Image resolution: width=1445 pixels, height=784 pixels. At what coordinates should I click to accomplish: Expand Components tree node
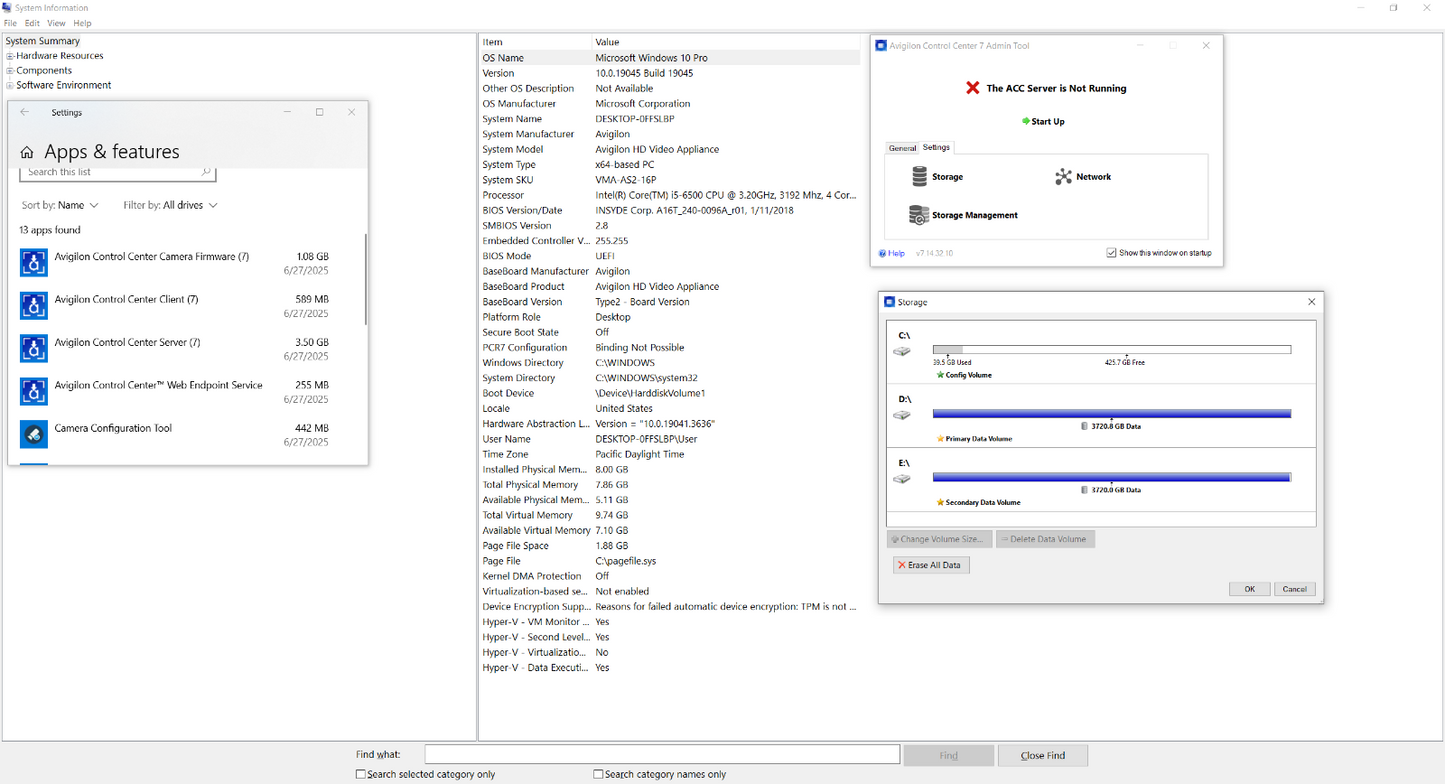point(10,71)
